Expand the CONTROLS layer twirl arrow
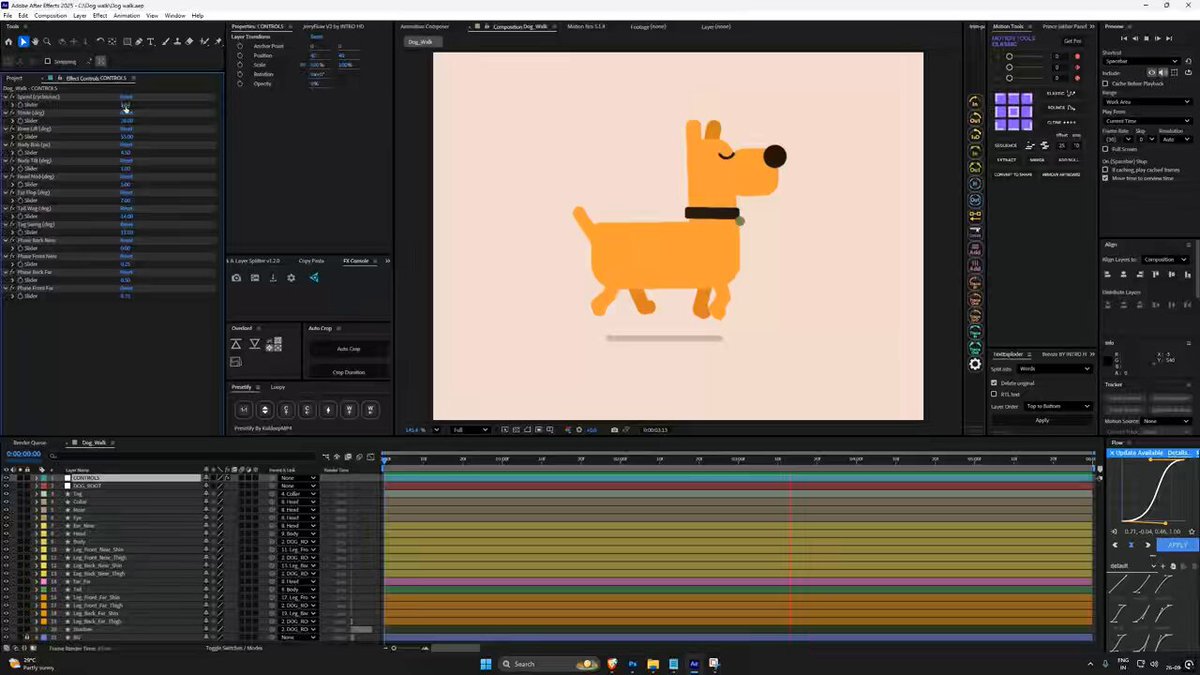The width and height of the screenshot is (1200, 675). point(36,478)
